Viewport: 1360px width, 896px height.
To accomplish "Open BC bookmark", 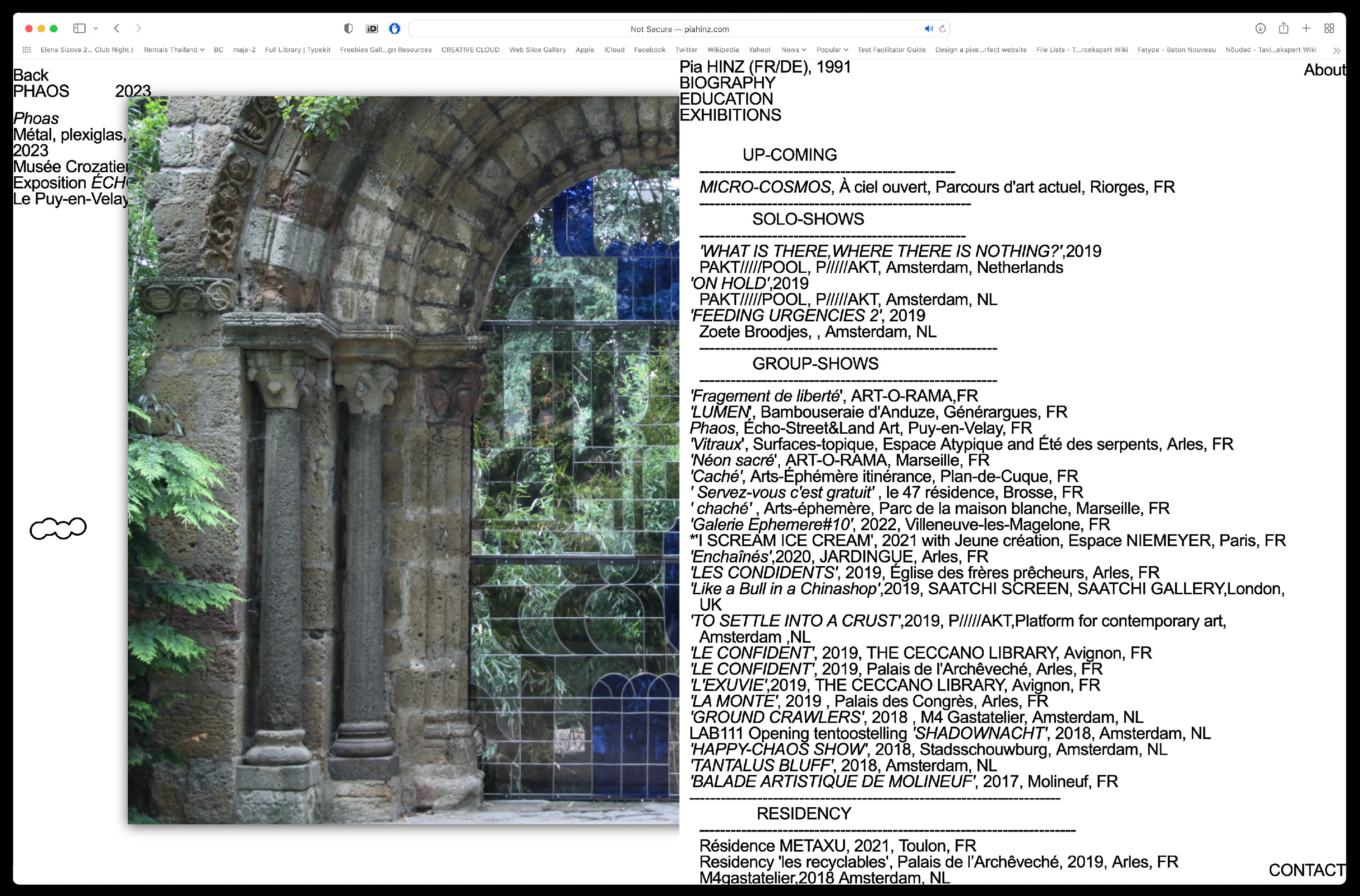I will point(219,50).
